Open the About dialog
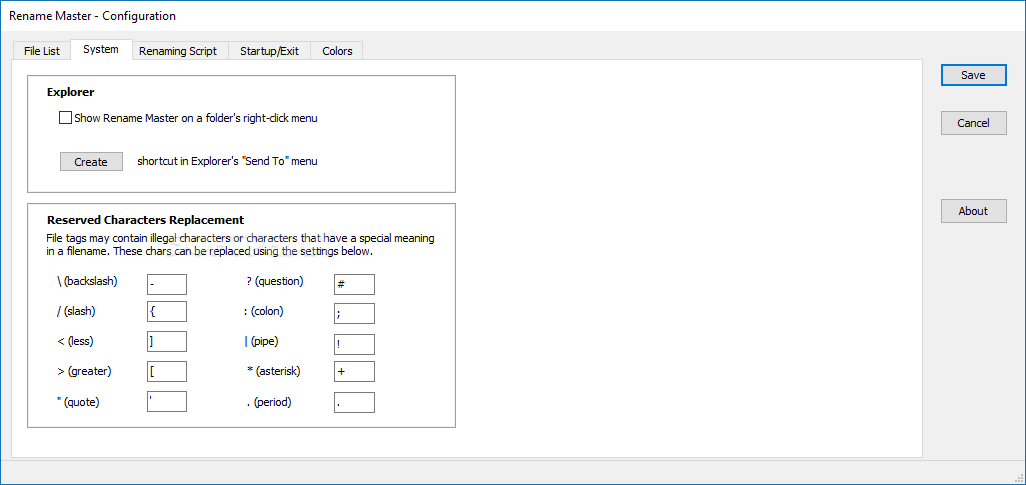Image resolution: width=1026 pixels, height=485 pixels. [x=973, y=211]
